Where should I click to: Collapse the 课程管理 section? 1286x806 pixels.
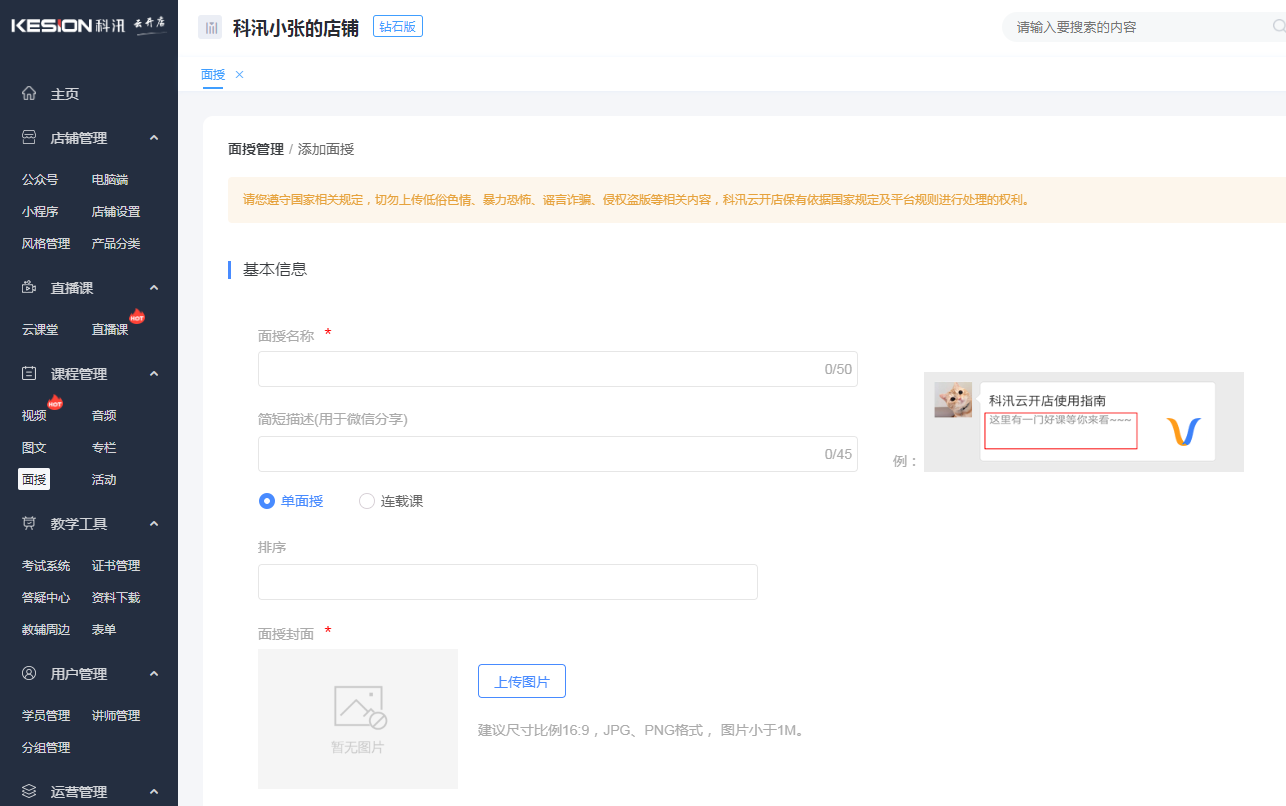tap(154, 373)
